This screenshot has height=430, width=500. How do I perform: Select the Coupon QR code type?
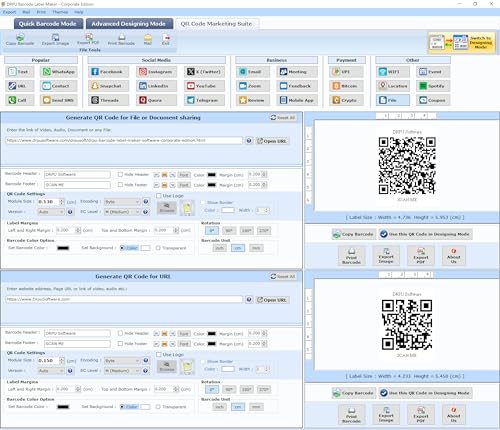pyautogui.click(x=433, y=100)
